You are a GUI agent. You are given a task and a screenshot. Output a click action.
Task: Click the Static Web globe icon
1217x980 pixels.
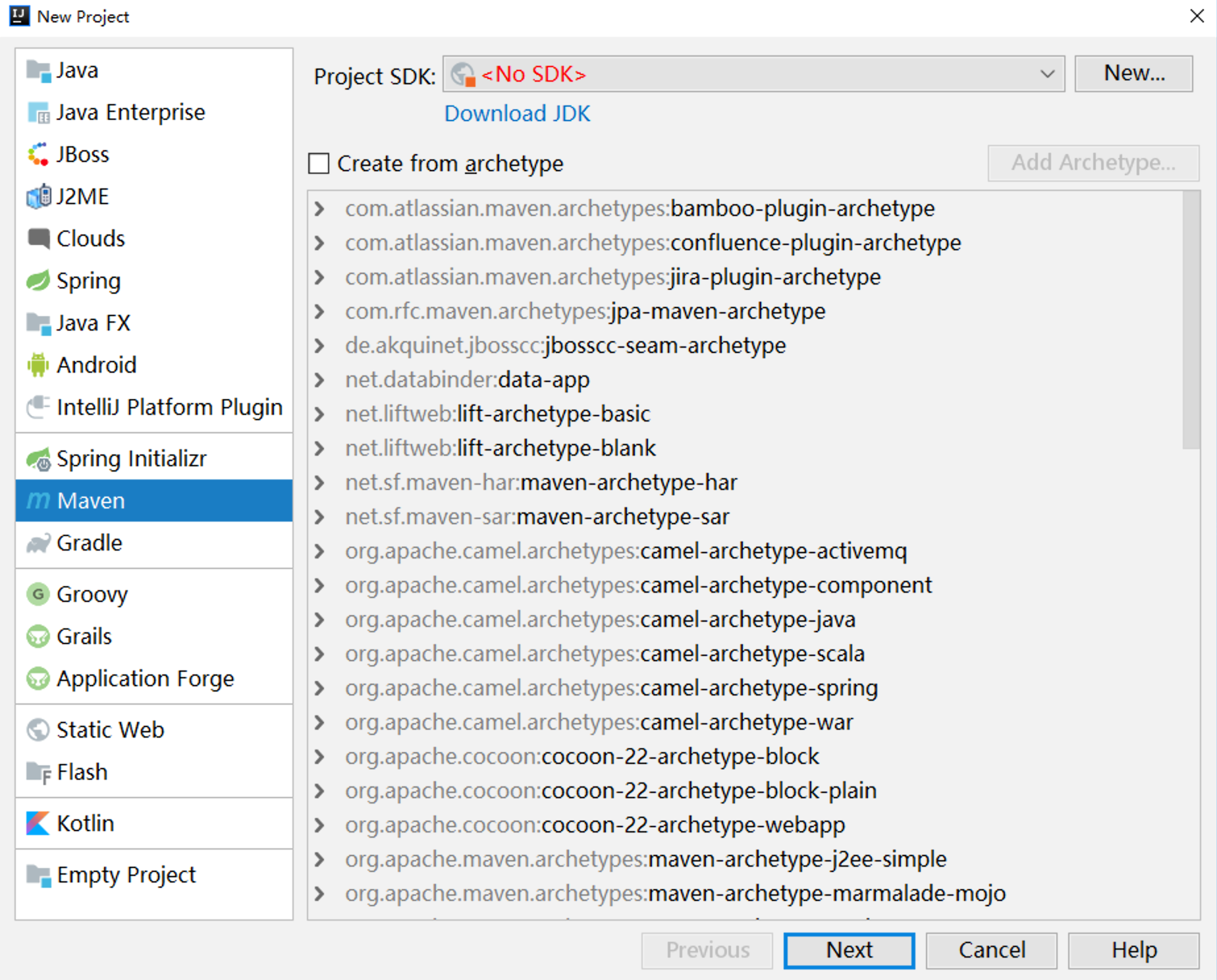coord(38,730)
